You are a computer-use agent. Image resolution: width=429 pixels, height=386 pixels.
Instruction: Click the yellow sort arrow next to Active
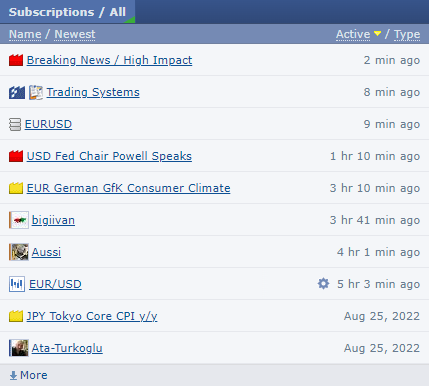pyautogui.click(x=377, y=34)
